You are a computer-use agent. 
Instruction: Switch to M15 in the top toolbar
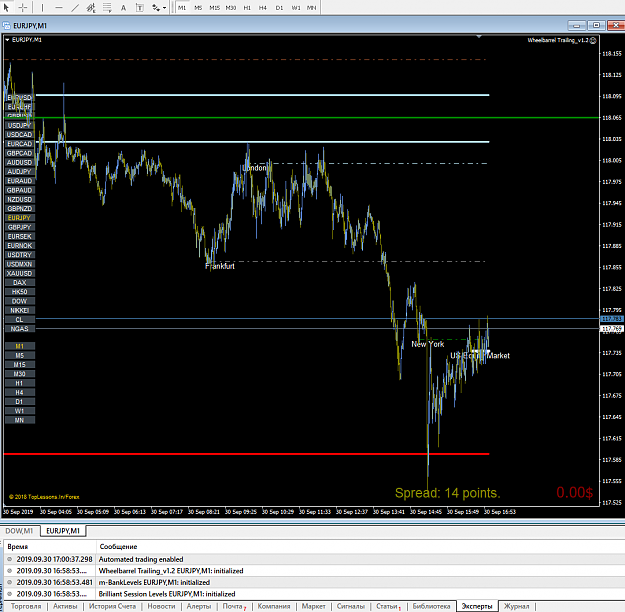[214, 8]
